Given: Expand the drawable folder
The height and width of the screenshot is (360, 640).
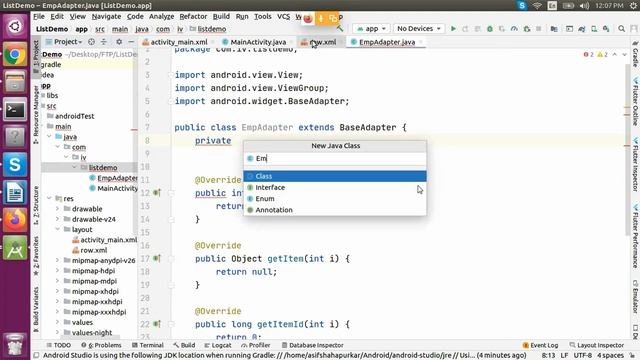Looking at the screenshot, I should [58, 209].
